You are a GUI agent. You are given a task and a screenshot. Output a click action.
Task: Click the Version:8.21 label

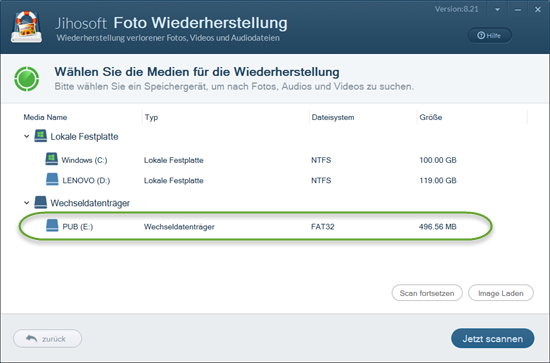click(x=457, y=9)
